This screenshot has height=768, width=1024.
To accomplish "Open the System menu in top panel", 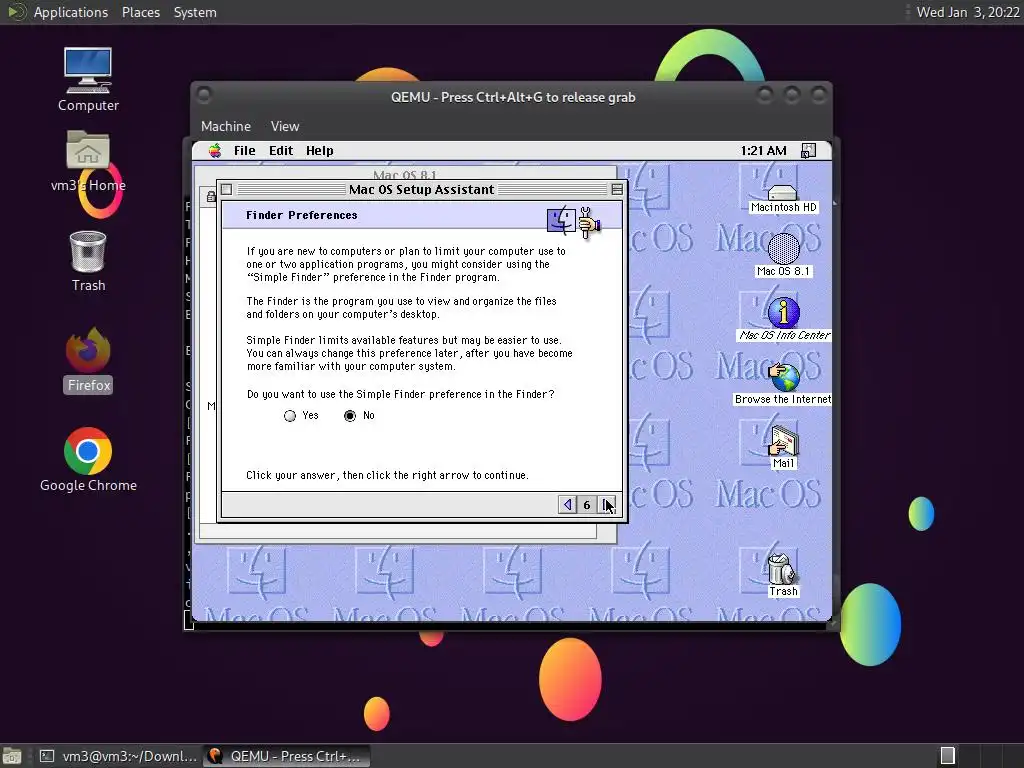I will pos(195,12).
